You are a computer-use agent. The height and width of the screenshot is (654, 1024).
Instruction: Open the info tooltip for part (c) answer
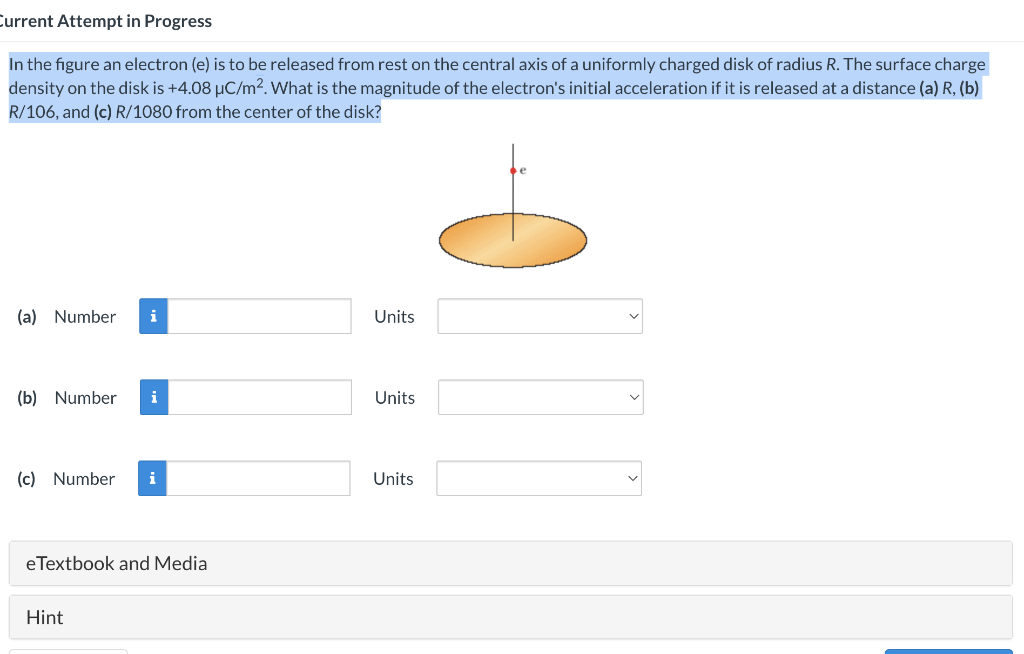152,478
